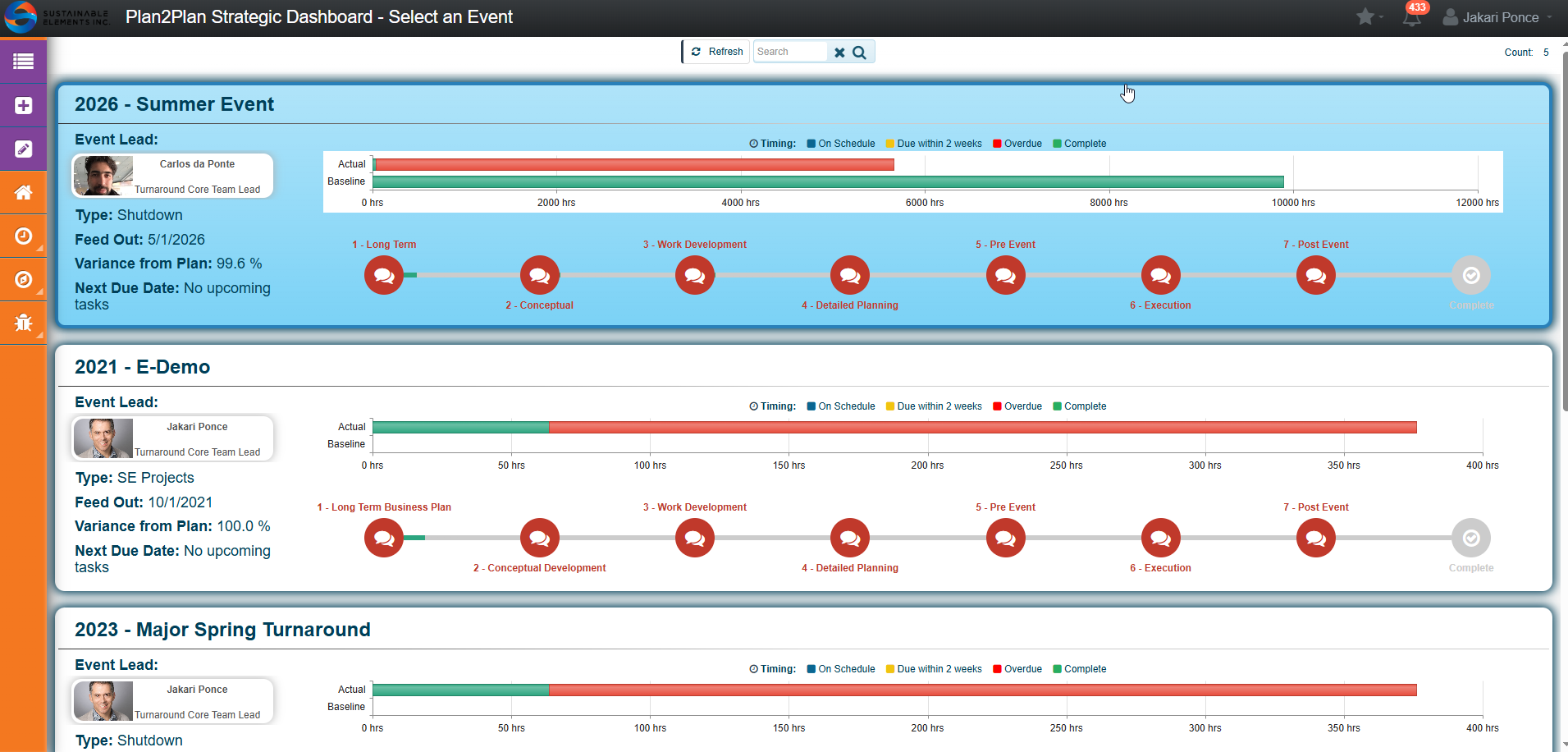This screenshot has width=1568, height=752.
Task: Toggle Due within 2 weeks legend in Summer Event
Action: click(x=934, y=144)
